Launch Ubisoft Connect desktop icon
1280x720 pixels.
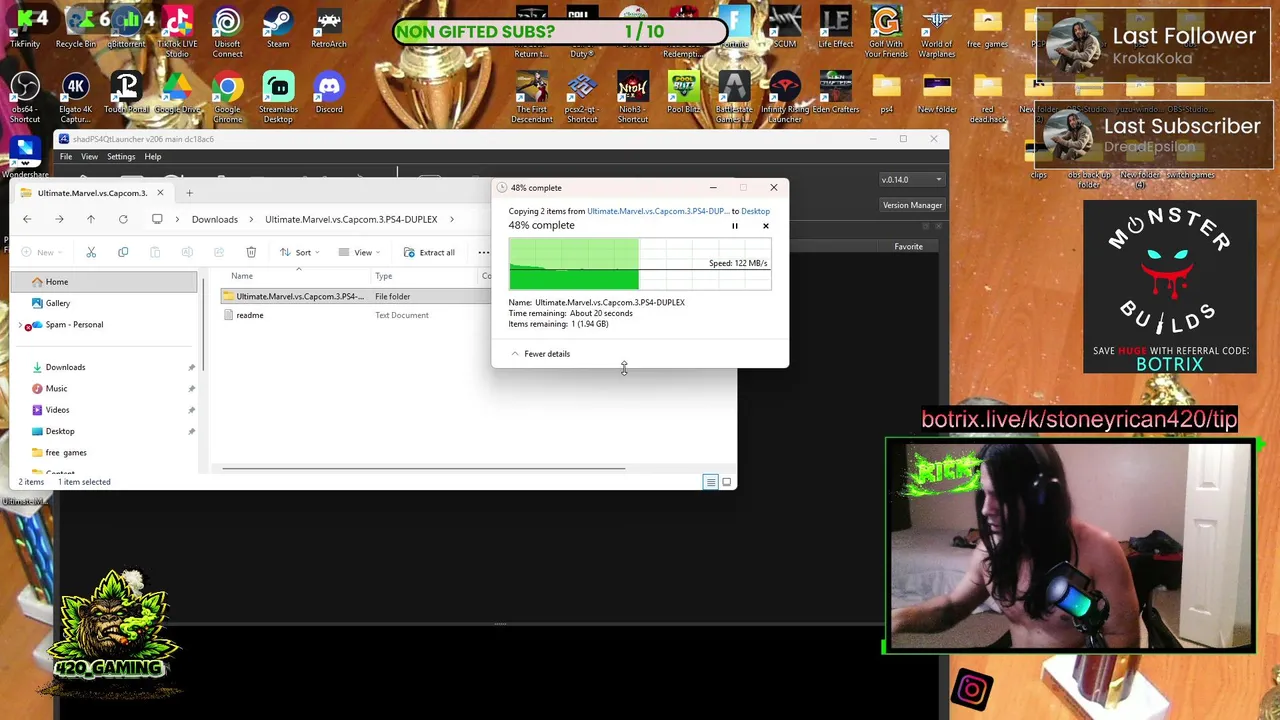point(227,30)
